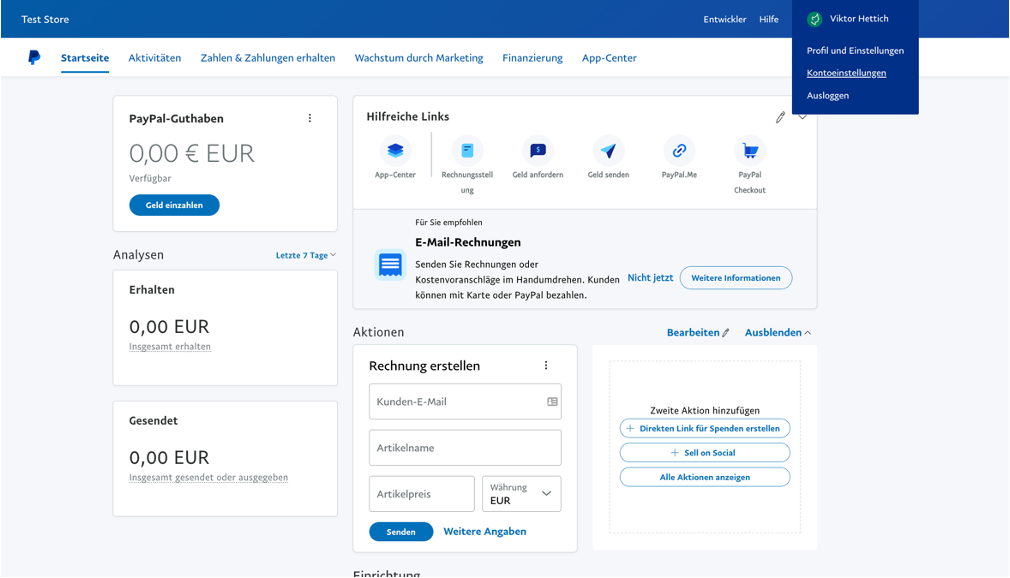Click the Sell on Social button
This screenshot has height=578, width=1010.
(705, 453)
